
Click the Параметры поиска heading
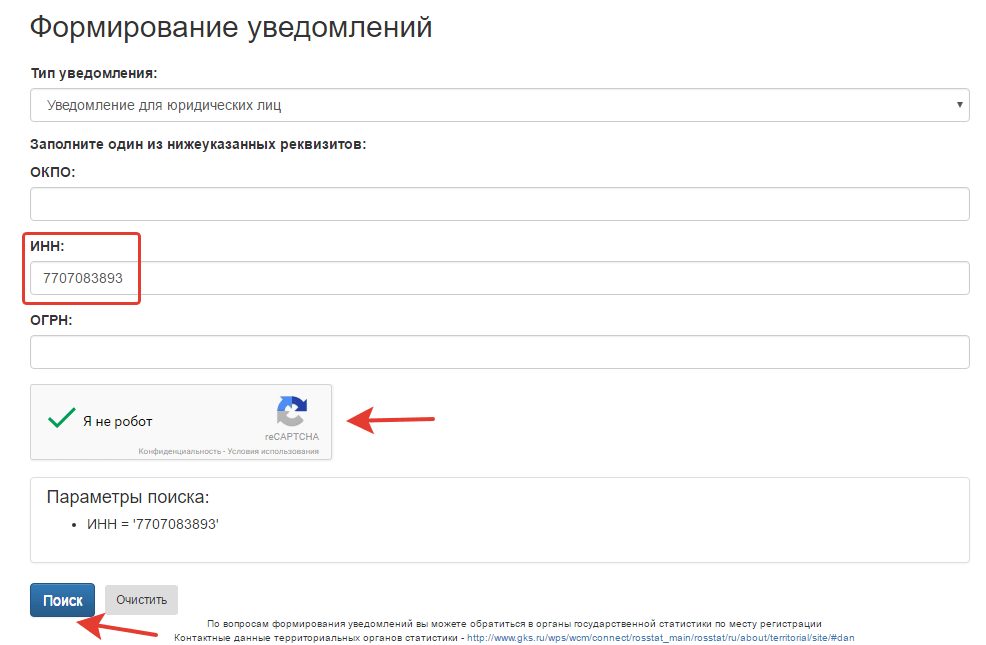coord(128,497)
